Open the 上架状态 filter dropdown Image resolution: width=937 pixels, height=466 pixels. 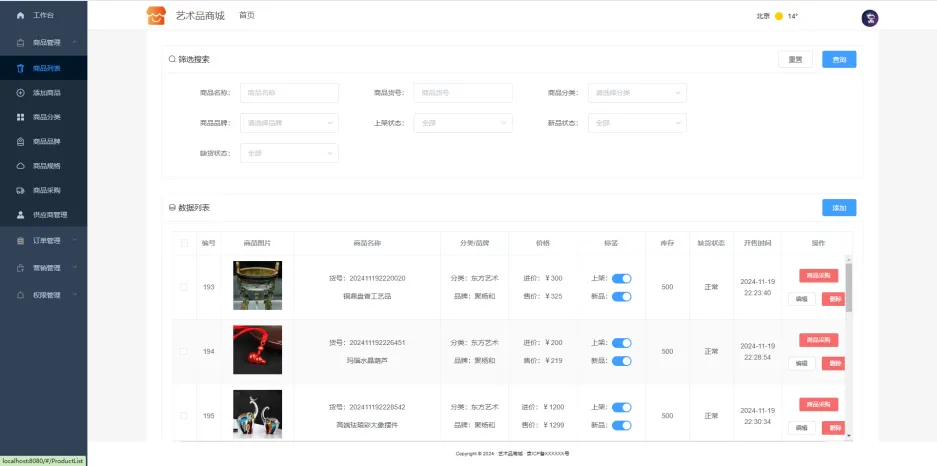[463, 123]
